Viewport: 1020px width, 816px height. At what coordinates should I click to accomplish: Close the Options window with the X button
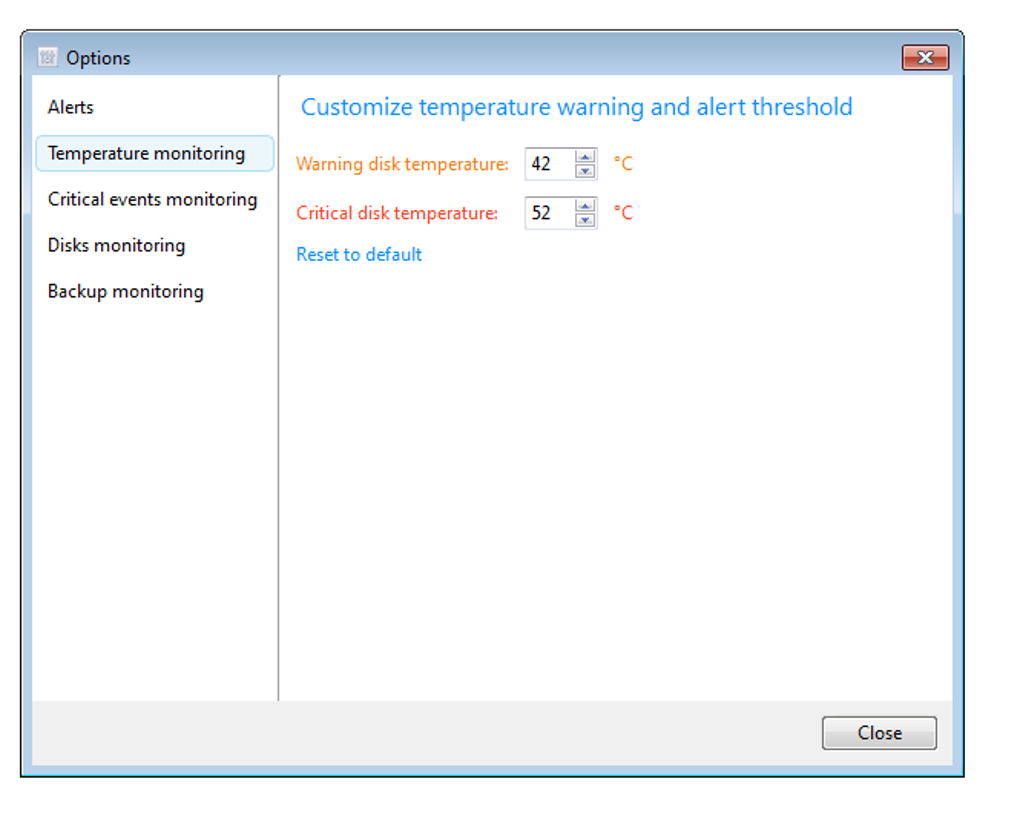pyautogui.click(x=926, y=57)
